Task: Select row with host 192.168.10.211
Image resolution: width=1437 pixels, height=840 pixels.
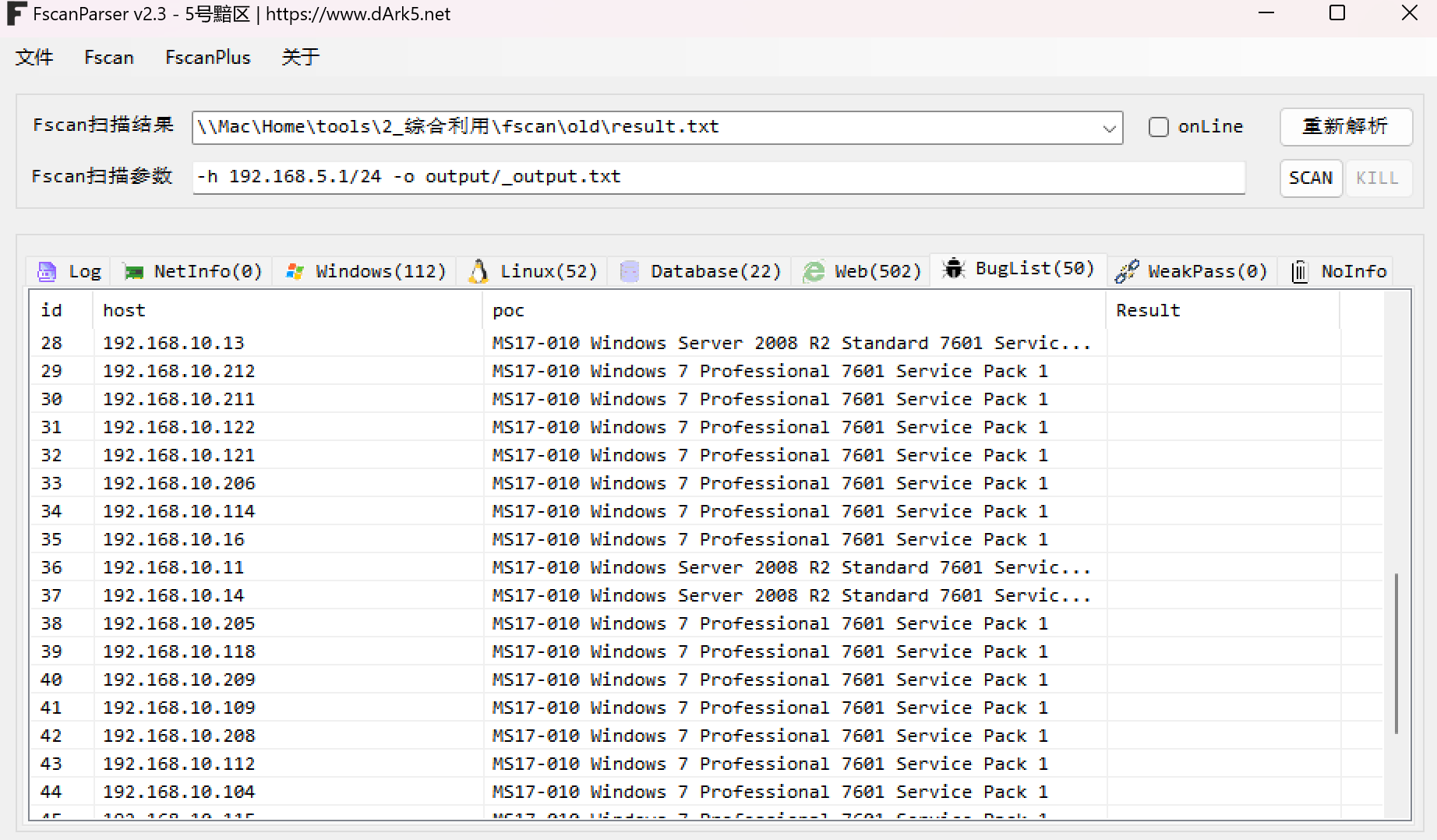Action: (705, 399)
